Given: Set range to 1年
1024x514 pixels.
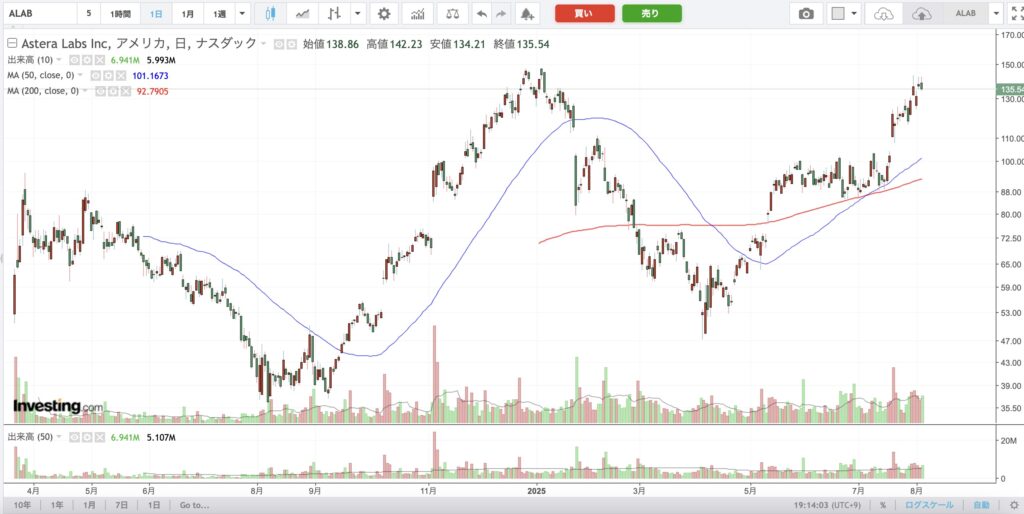Looking at the screenshot, I should click(57, 505).
